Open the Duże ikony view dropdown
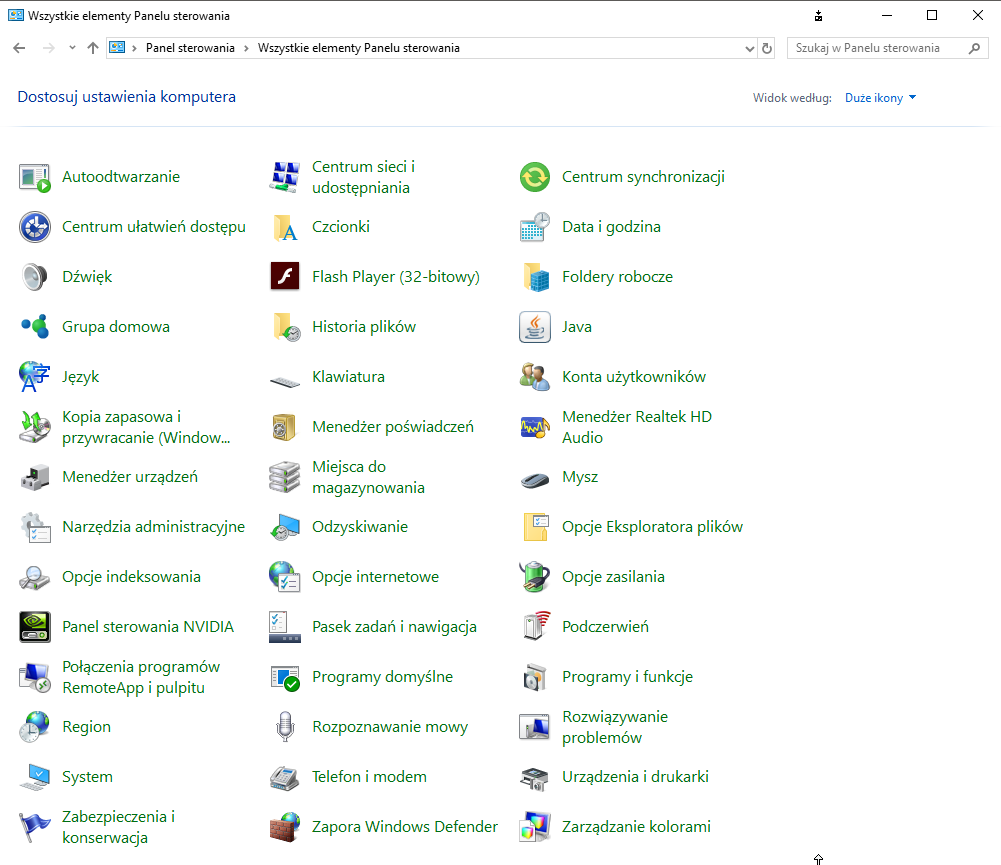Image resolution: width=1001 pixels, height=865 pixels. click(x=880, y=98)
